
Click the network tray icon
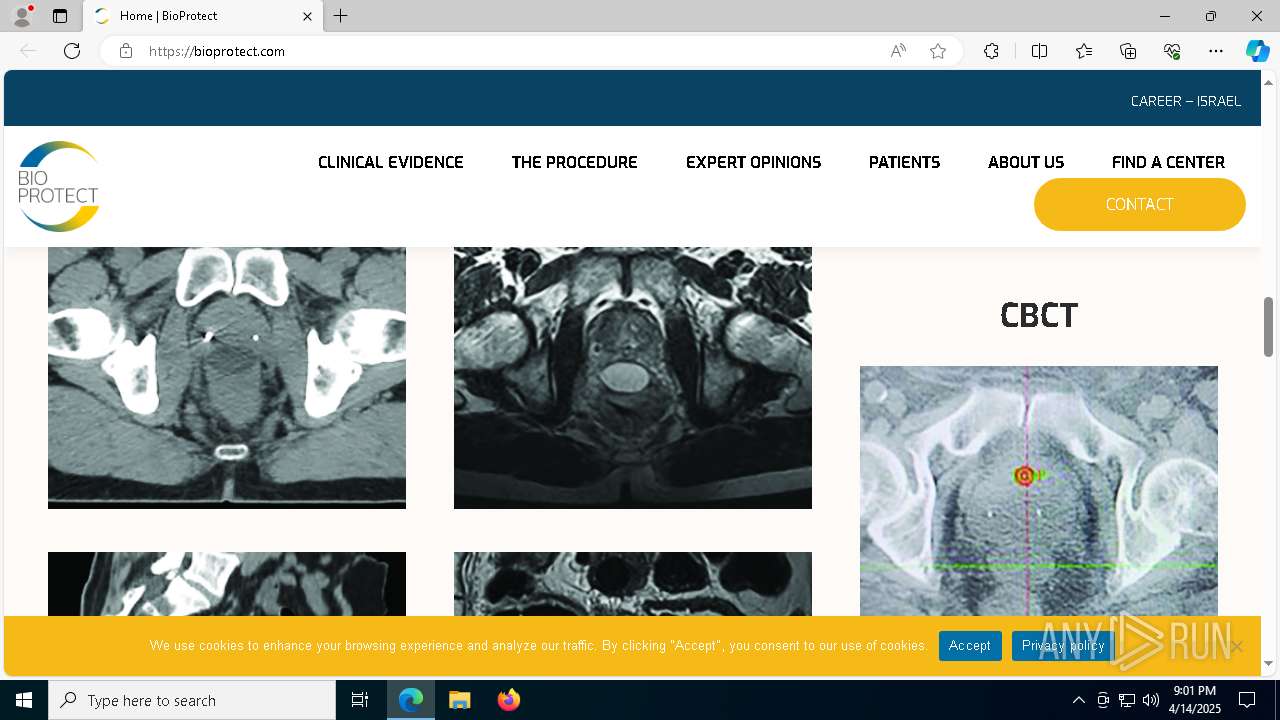(1127, 700)
